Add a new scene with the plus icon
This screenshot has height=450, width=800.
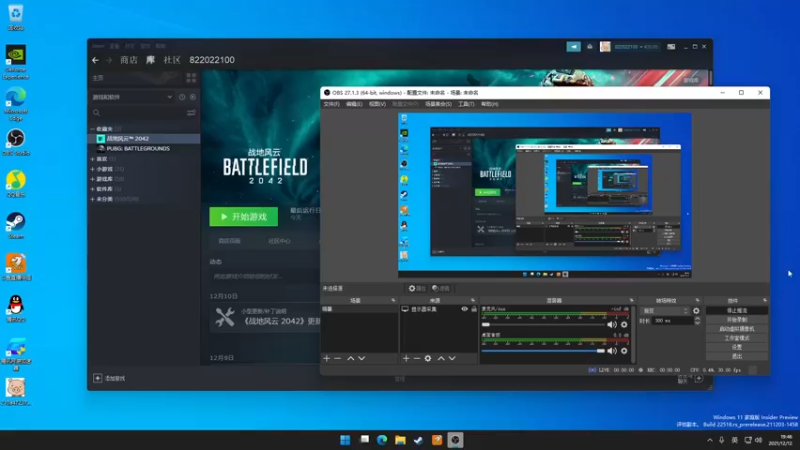[x=327, y=359]
